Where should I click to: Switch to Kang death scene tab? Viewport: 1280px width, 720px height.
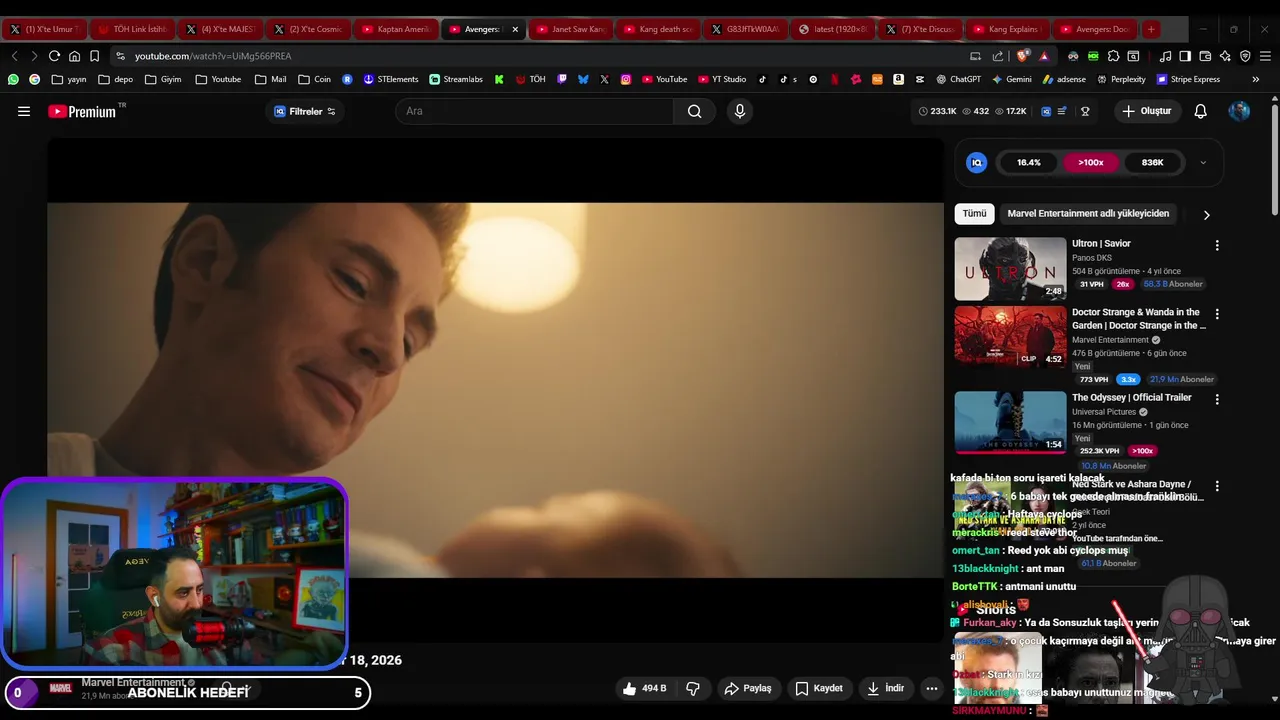click(x=658, y=29)
